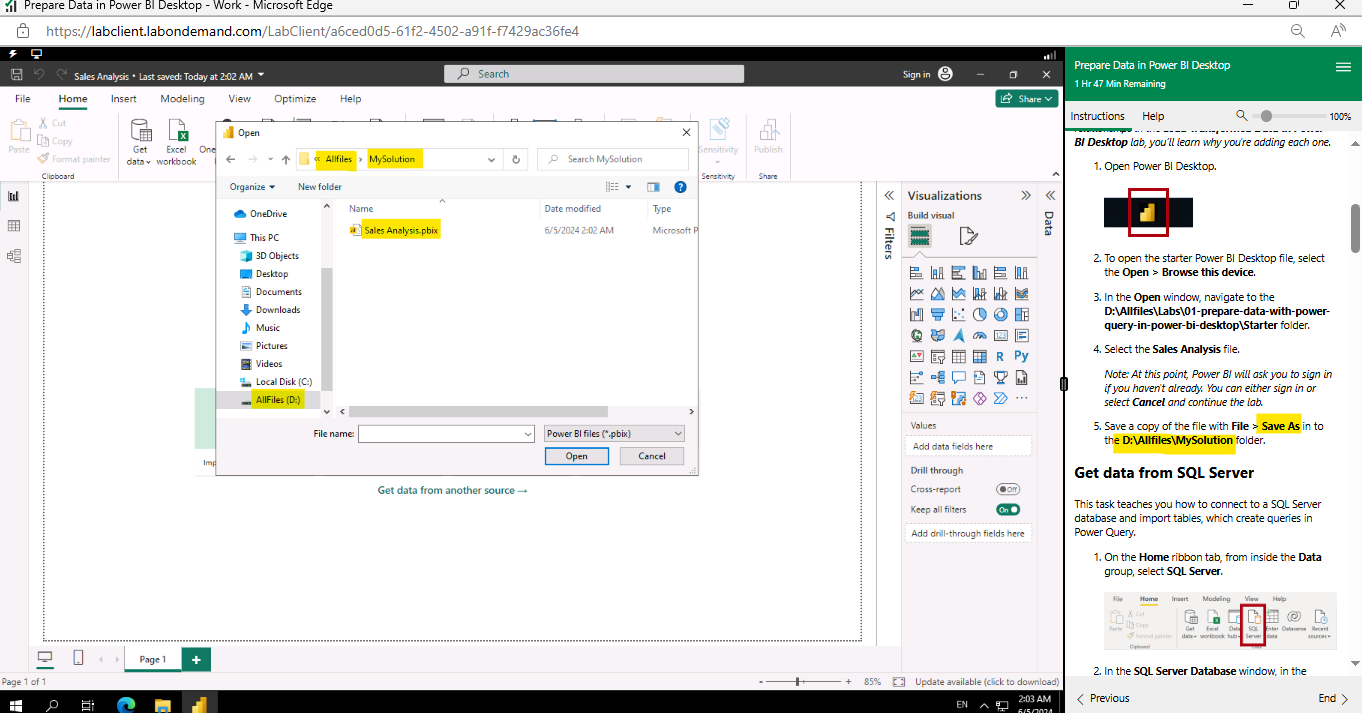This screenshot has height=713, width=1362.
Task: Select the Stacked bar chart visual
Action: point(917,273)
